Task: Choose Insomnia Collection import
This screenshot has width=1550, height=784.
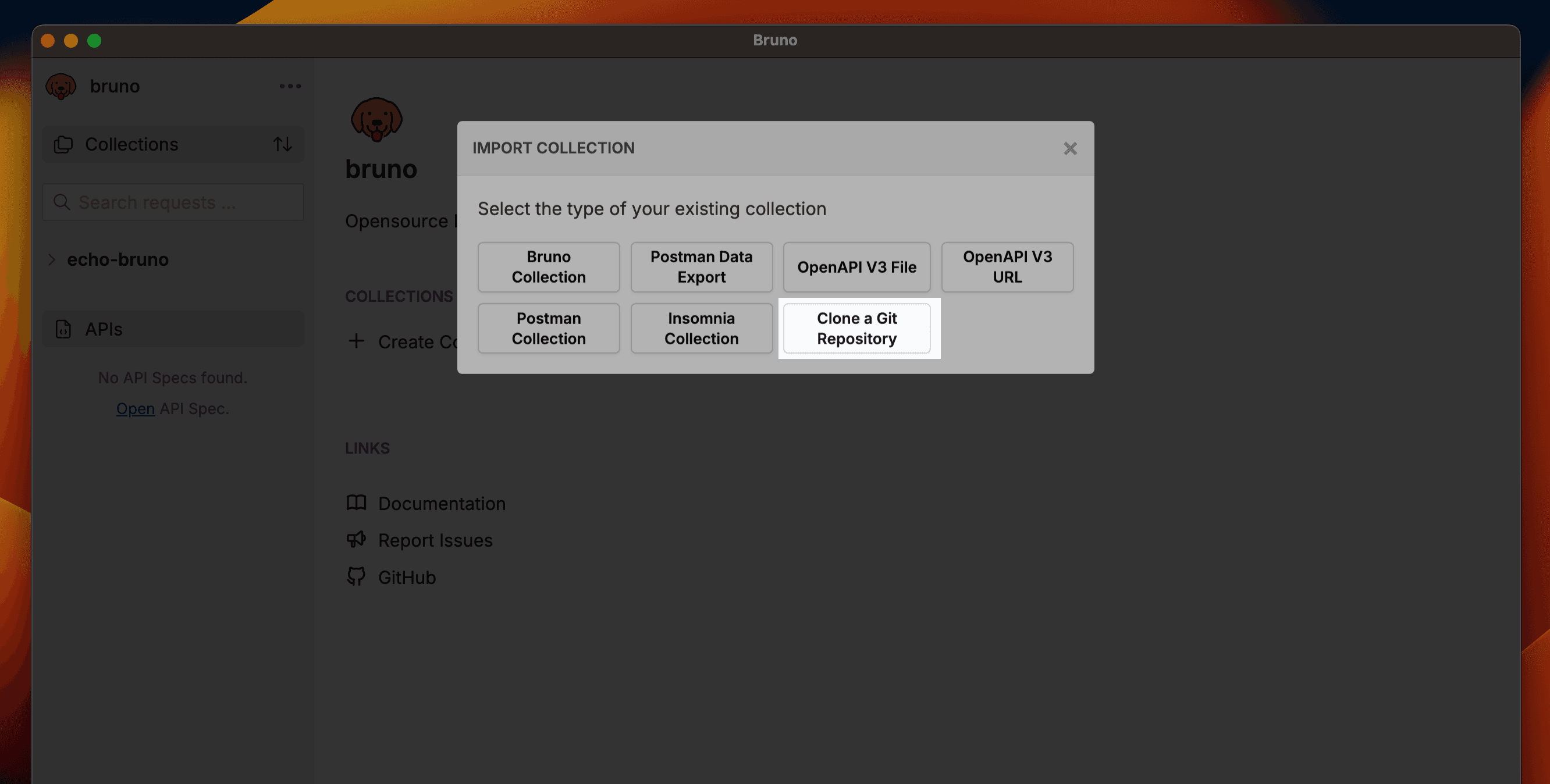Action: (701, 328)
